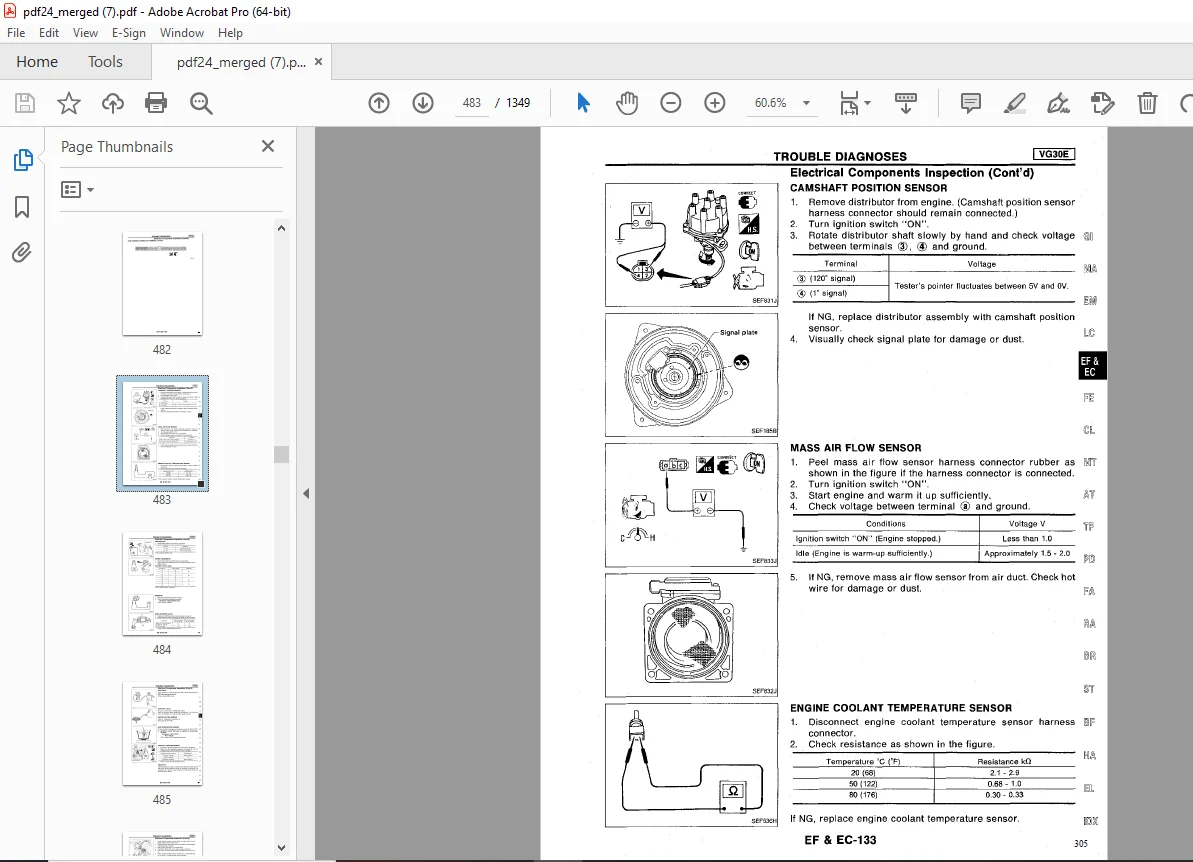Open the stamp tool

(1102, 103)
